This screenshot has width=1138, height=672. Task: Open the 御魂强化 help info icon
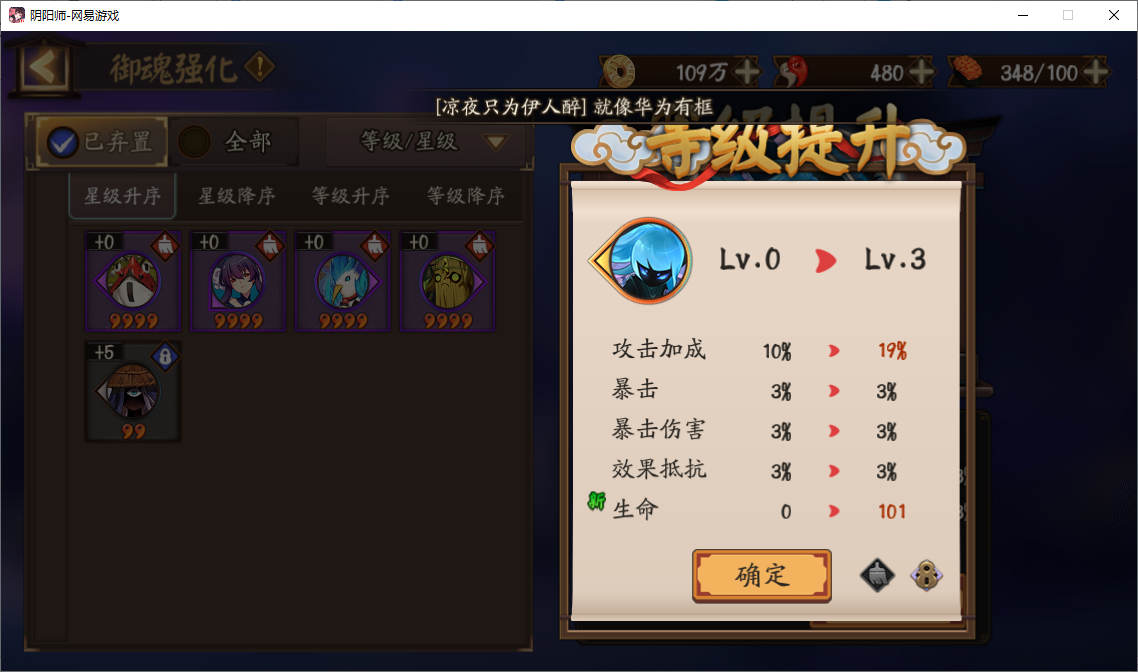[x=259, y=67]
